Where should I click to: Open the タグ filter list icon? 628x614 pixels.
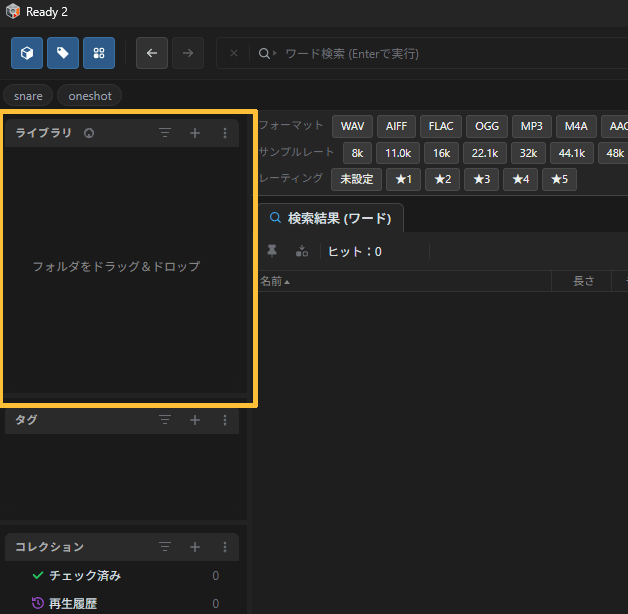(165, 420)
